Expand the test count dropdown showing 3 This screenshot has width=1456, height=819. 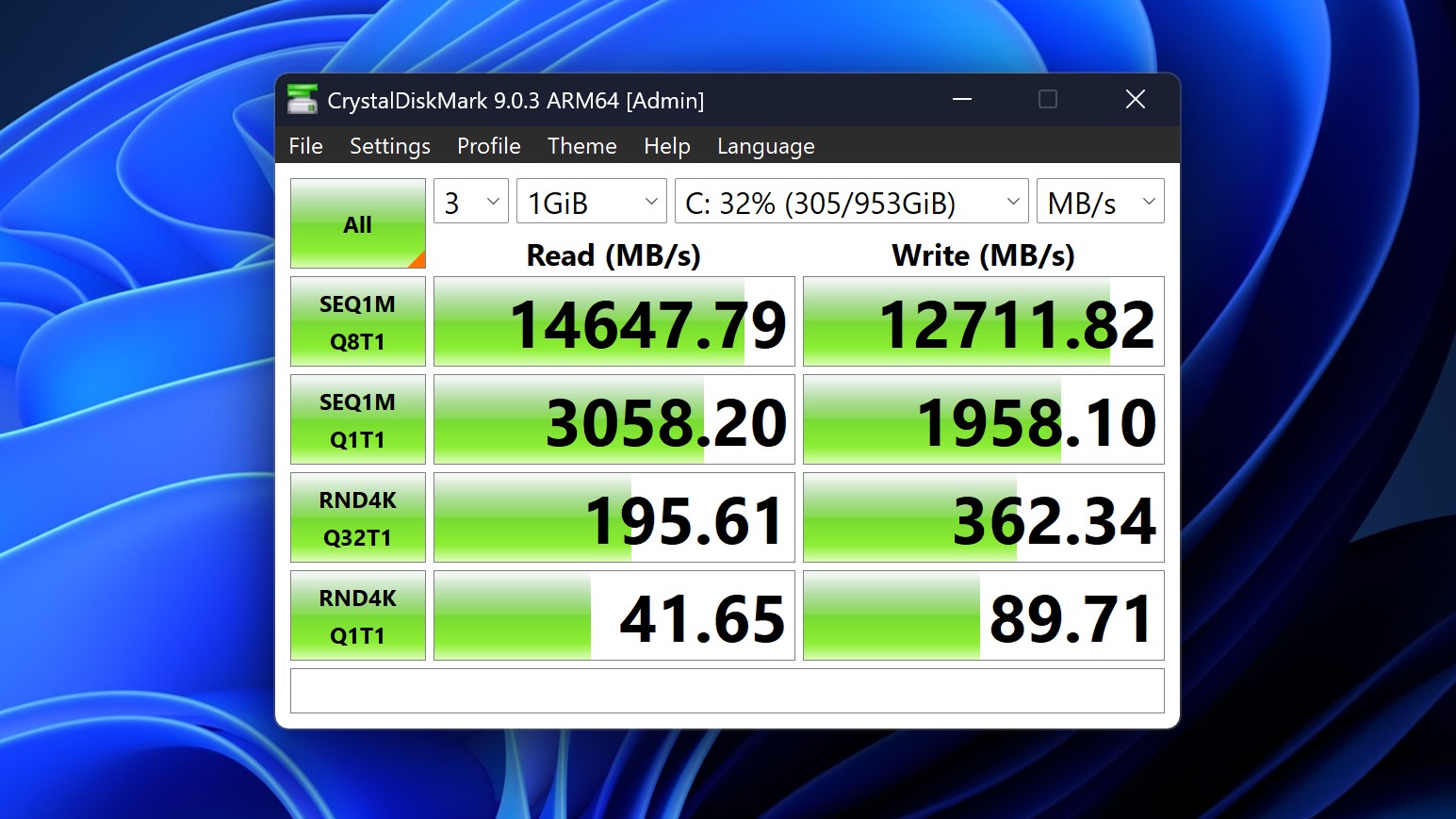471,201
